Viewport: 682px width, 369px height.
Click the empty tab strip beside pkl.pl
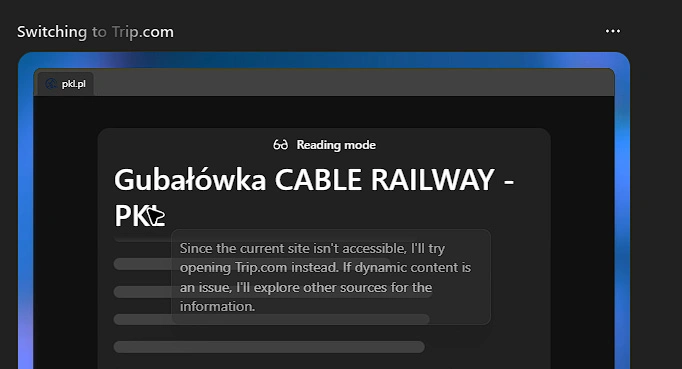click(x=353, y=83)
